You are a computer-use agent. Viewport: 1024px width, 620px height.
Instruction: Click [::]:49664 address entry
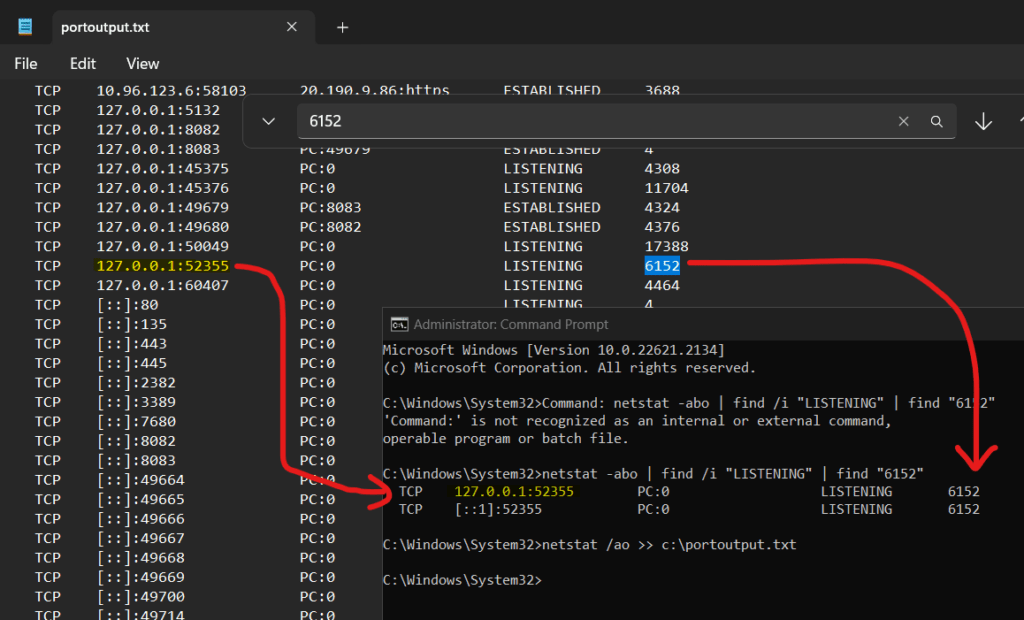(x=140, y=480)
